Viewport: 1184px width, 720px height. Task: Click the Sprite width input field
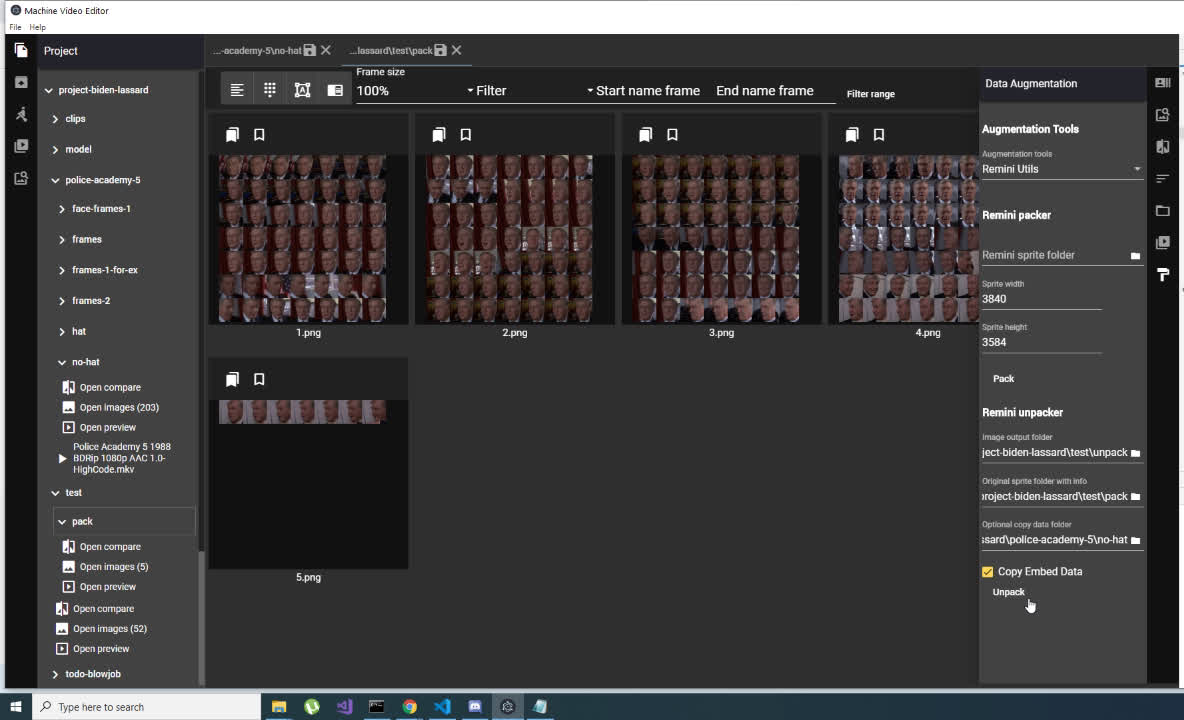coord(1040,299)
